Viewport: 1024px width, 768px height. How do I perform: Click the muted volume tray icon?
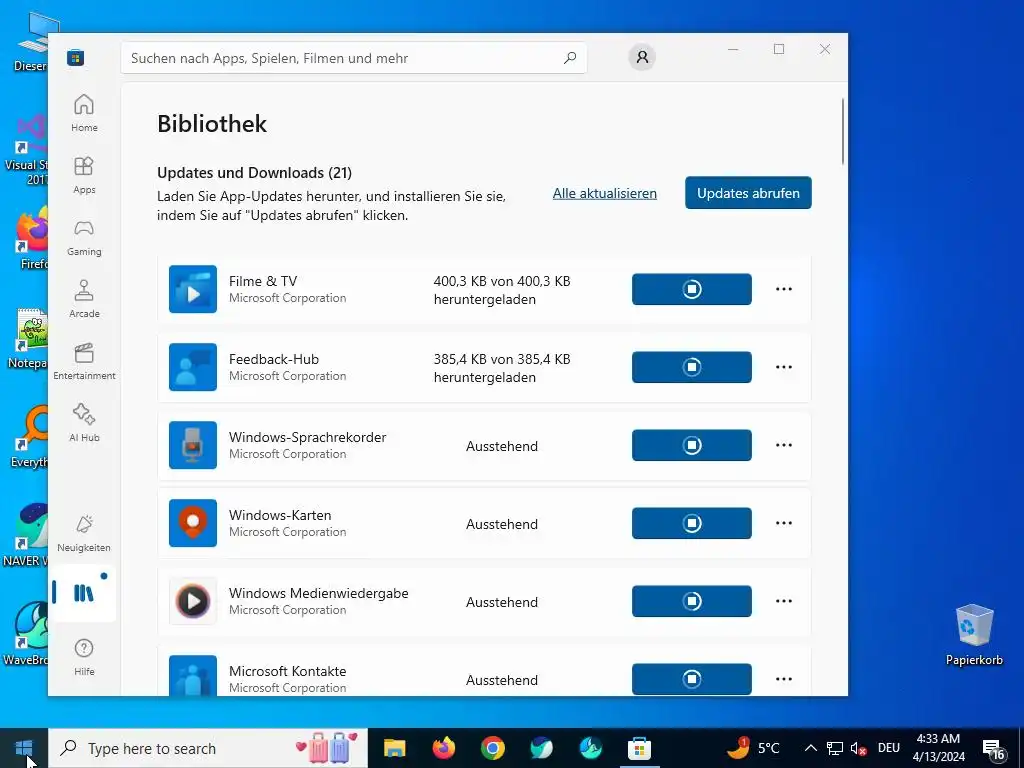[858, 748]
